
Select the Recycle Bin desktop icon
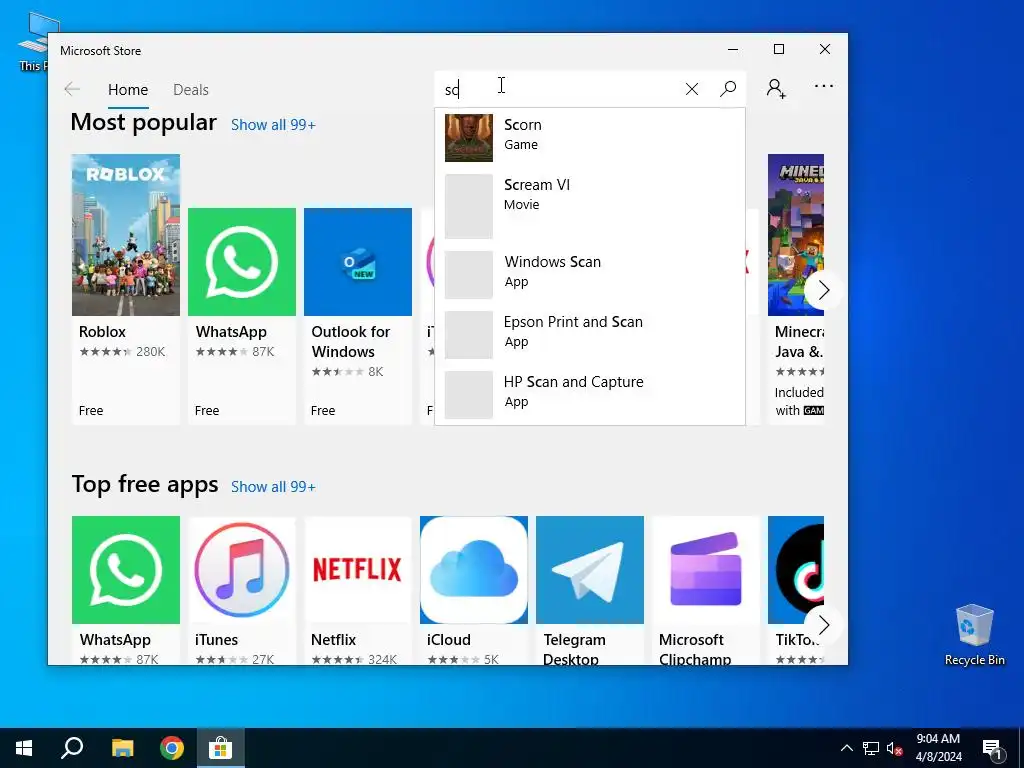coord(974,634)
